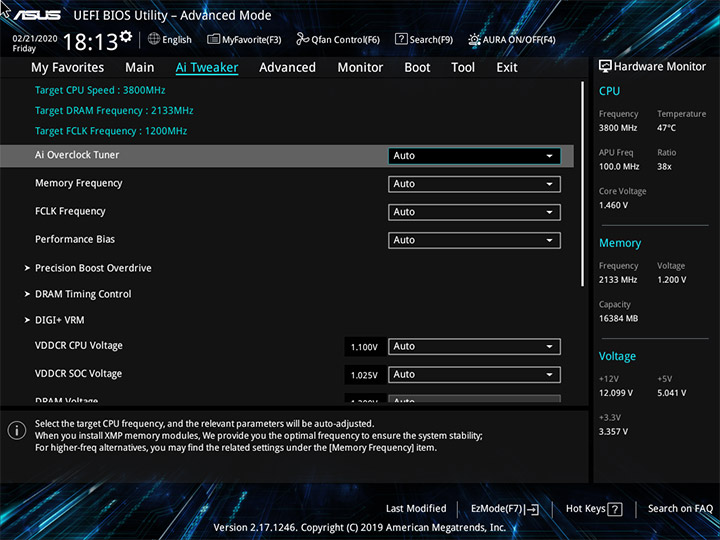720x540 pixels.
Task: Click the 18:13 clock display
Action: coord(90,42)
